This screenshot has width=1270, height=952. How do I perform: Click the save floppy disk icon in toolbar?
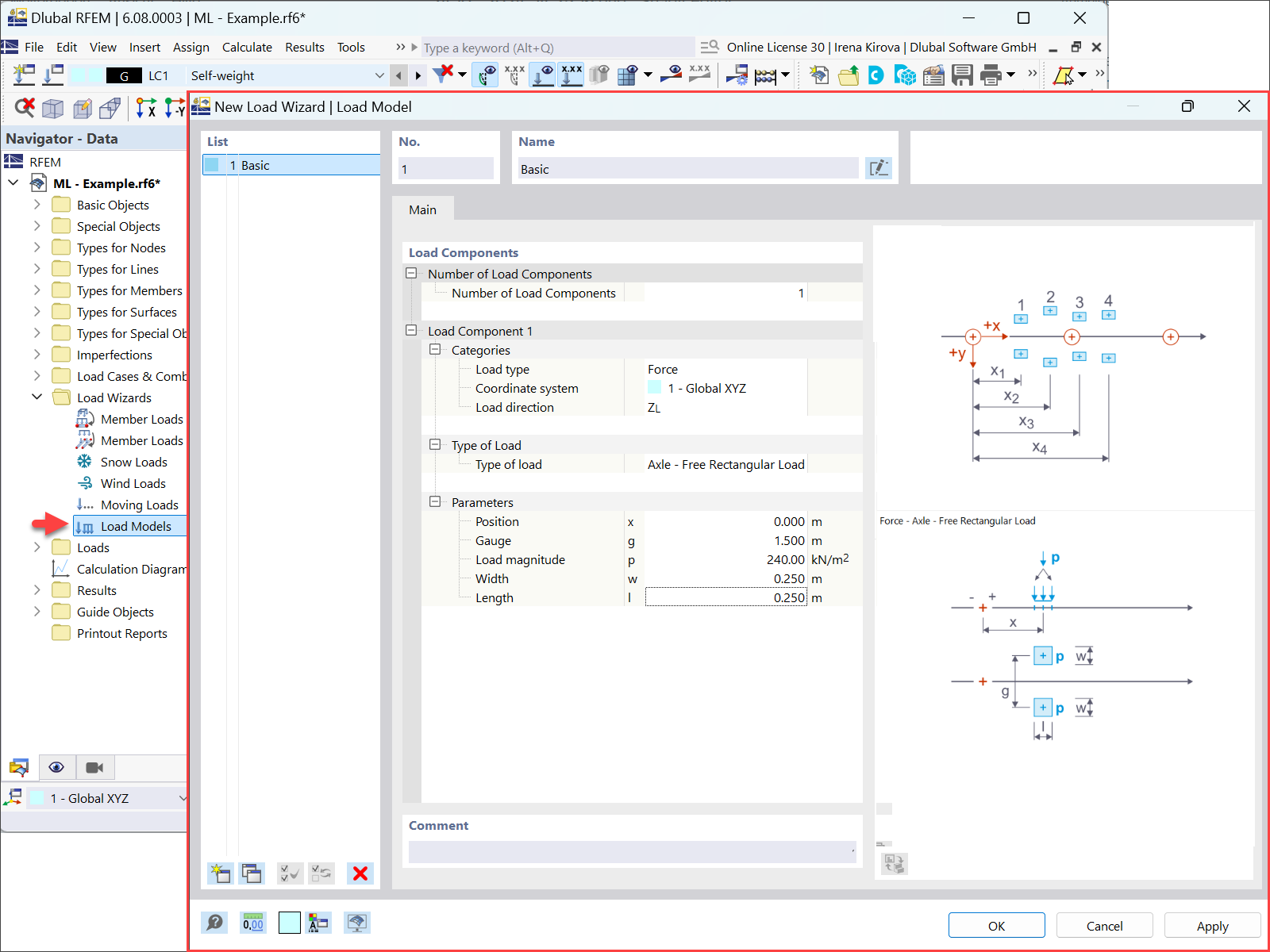click(x=962, y=75)
